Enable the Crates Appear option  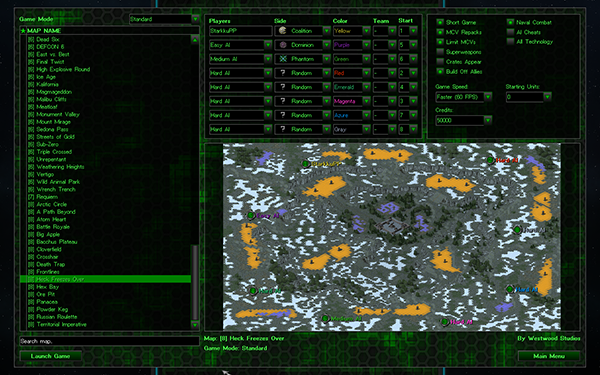tap(440, 62)
